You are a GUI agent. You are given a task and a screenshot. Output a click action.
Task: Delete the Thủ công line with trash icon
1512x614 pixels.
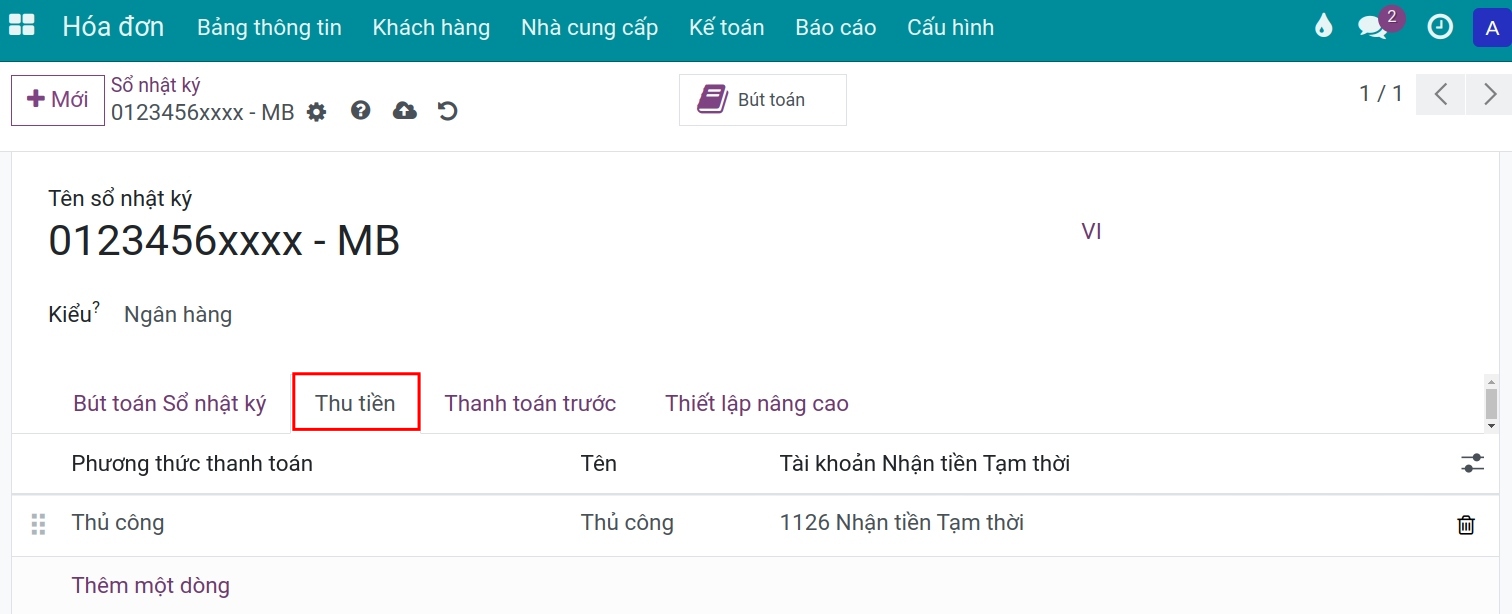click(1466, 523)
